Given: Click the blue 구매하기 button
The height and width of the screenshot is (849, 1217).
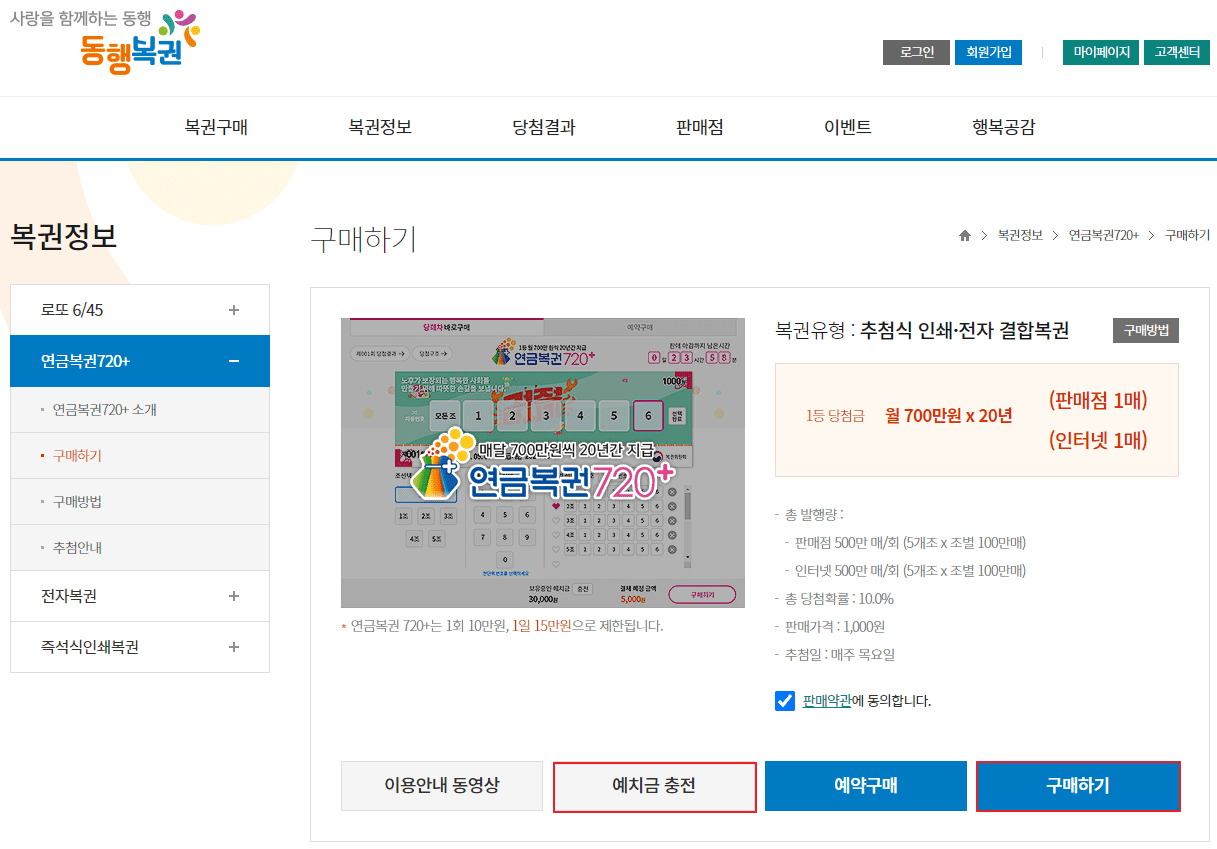Looking at the screenshot, I should tap(1078, 786).
